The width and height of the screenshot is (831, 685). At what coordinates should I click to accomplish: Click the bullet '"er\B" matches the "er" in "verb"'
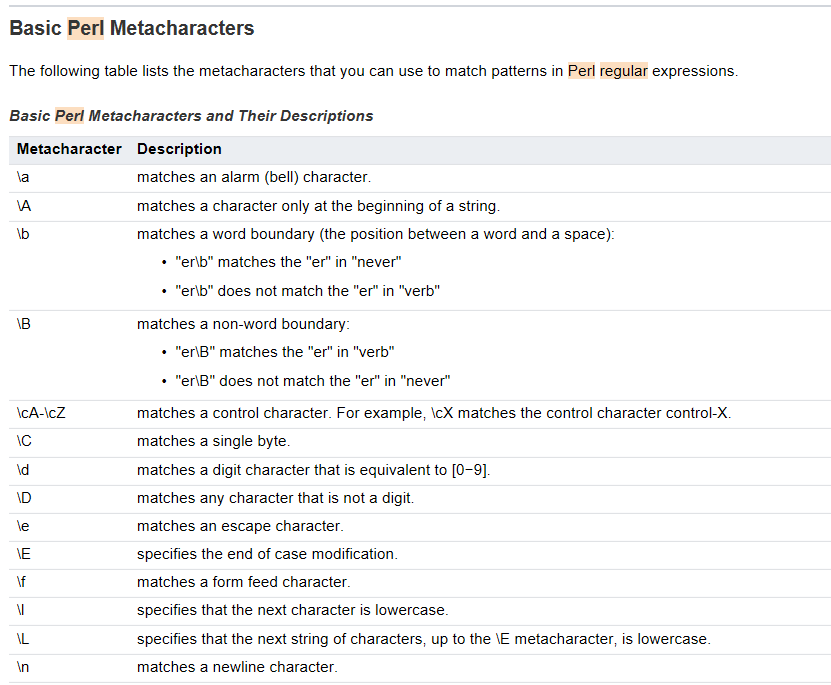click(x=285, y=352)
